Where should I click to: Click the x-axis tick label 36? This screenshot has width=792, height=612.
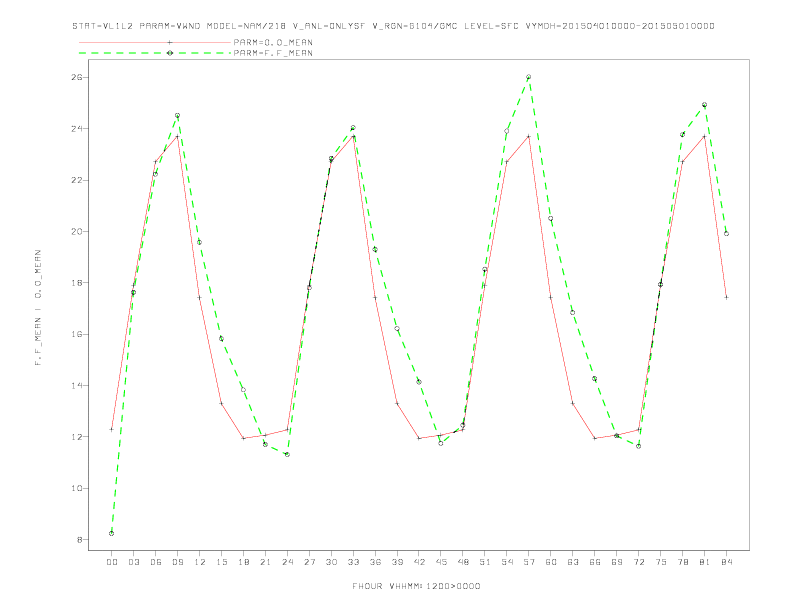375,562
